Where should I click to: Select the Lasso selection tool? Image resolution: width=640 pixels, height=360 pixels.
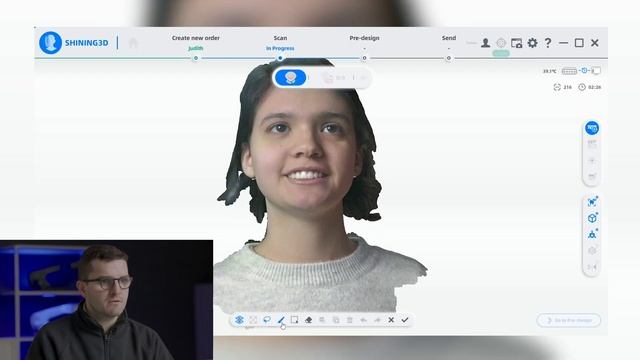(x=267, y=320)
